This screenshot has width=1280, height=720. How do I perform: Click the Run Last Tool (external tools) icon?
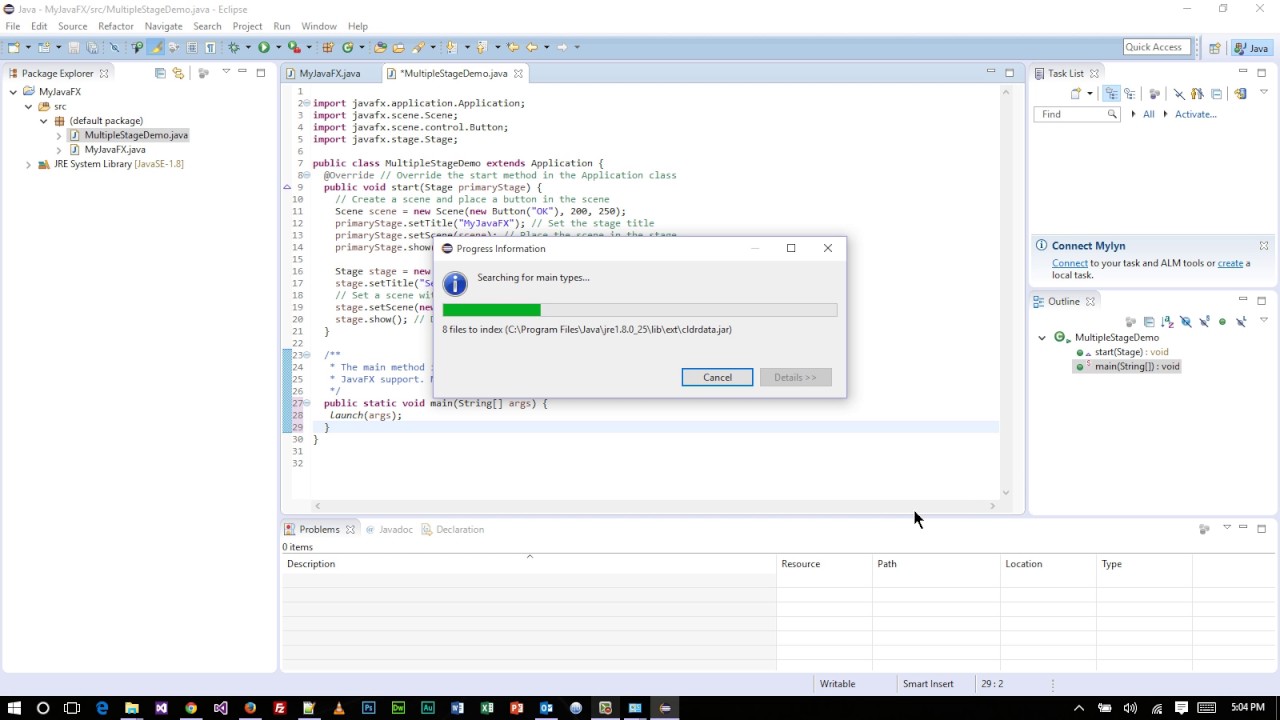pyautogui.click(x=294, y=47)
